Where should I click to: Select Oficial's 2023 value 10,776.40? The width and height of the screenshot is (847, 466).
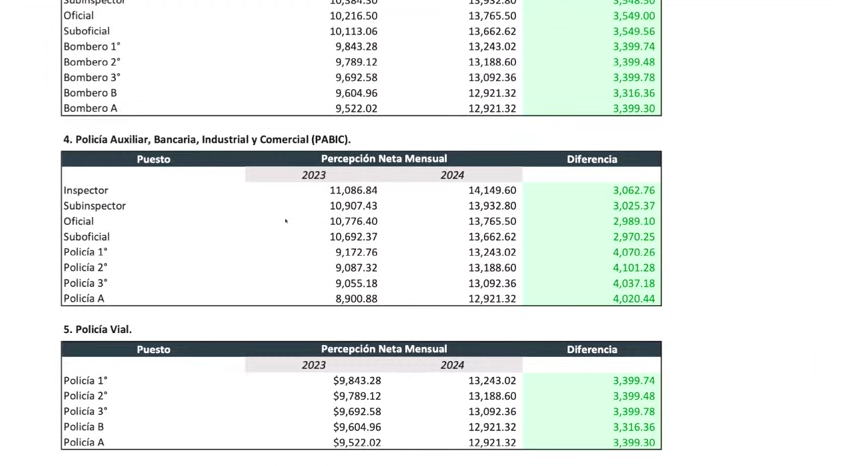(353, 221)
